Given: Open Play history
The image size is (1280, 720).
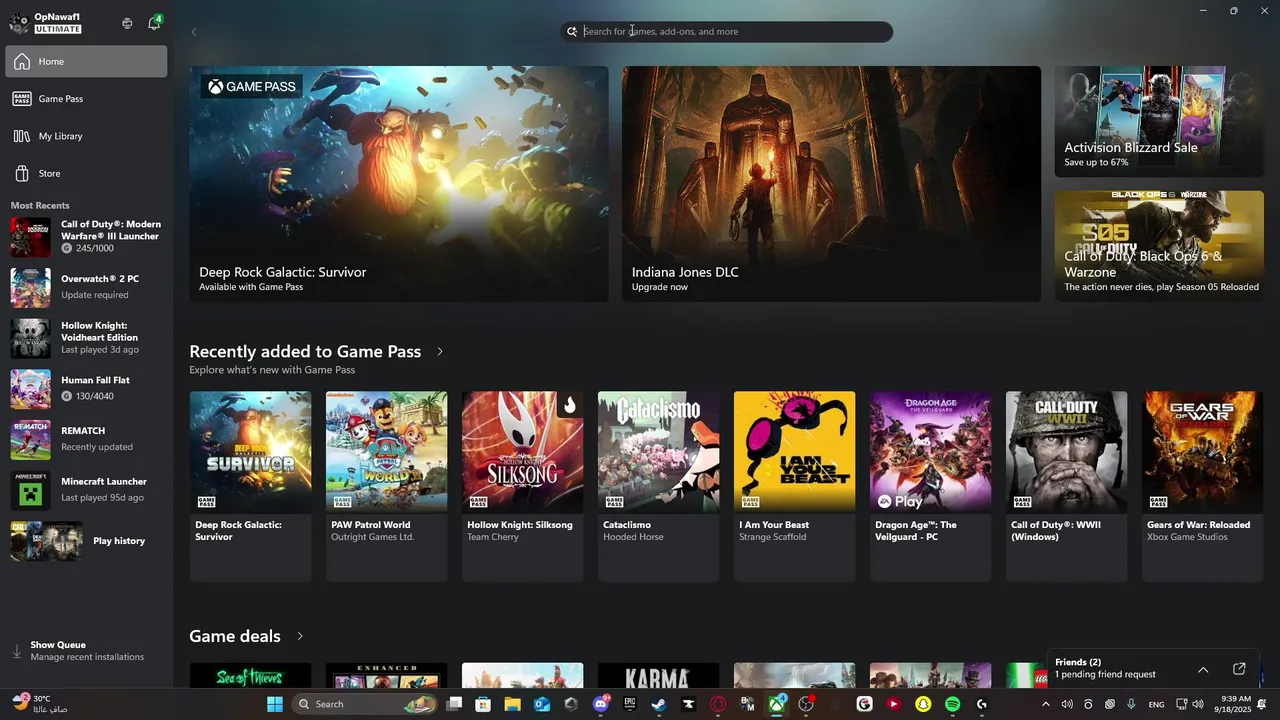Looking at the screenshot, I should pyautogui.click(x=86, y=541).
